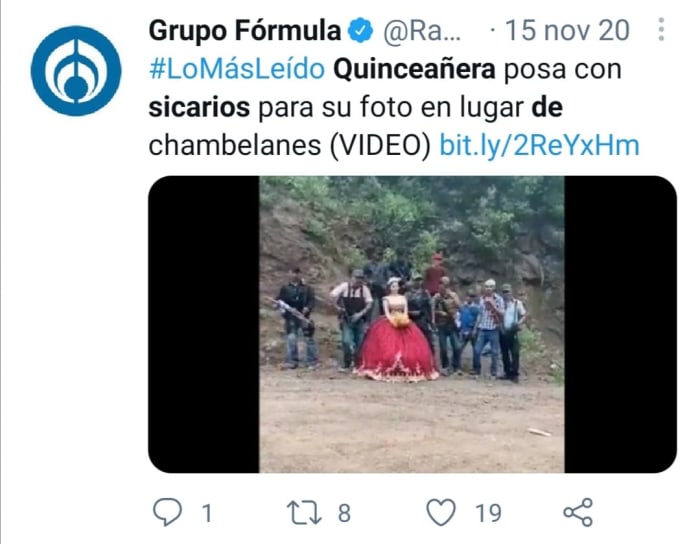Click the reply count number 1
Screen dimensions: 700x544
pos(207,513)
